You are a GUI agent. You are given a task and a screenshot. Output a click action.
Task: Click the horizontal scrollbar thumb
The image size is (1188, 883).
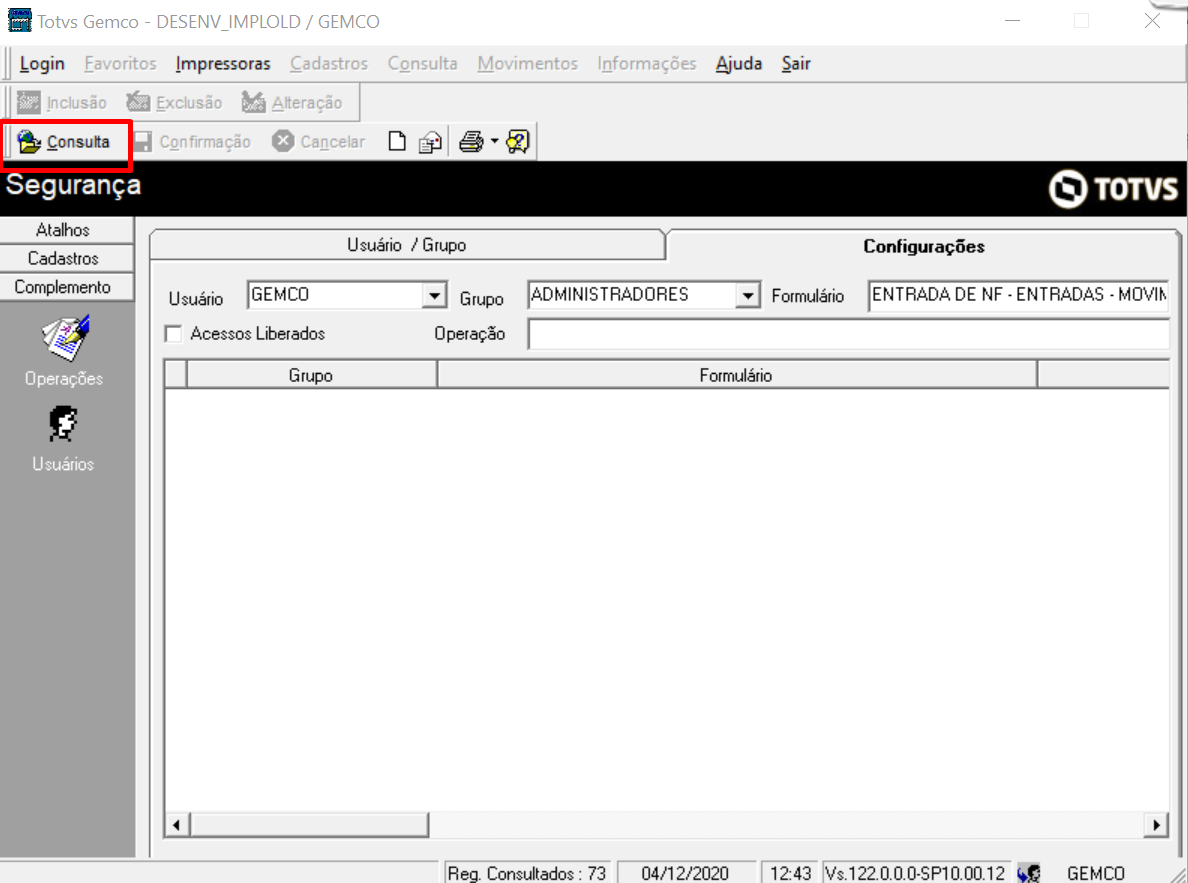309,825
